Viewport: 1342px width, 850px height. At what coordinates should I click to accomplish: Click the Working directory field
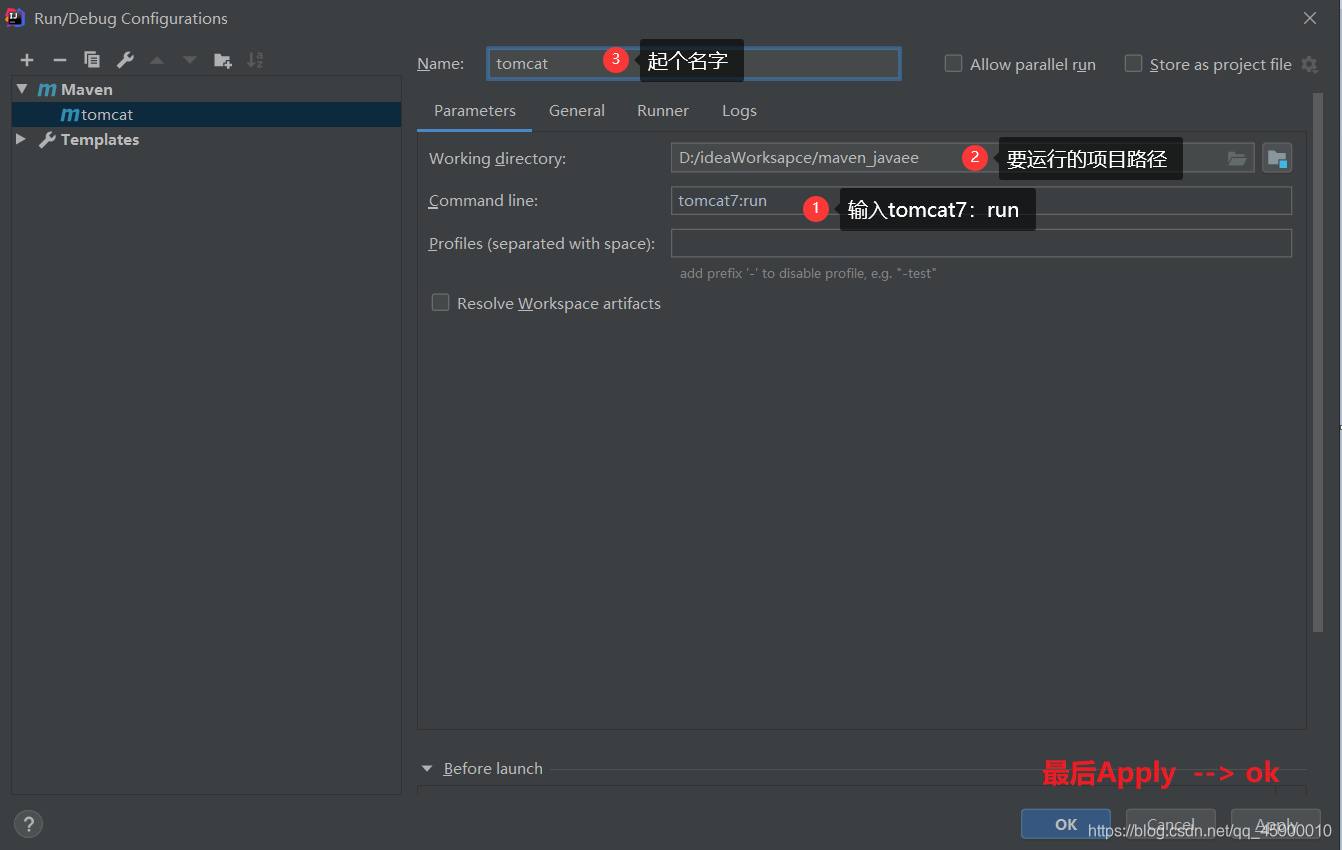click(962, 158)
